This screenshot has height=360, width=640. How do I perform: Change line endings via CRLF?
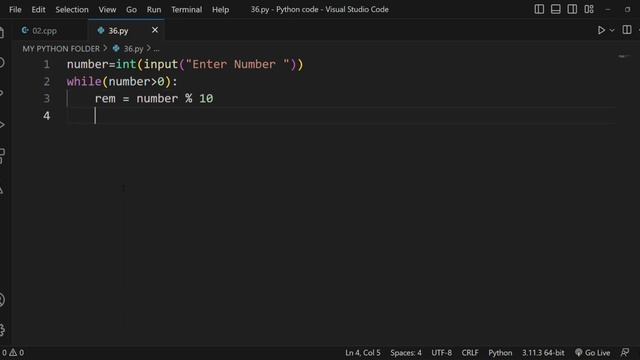[470, 353]
